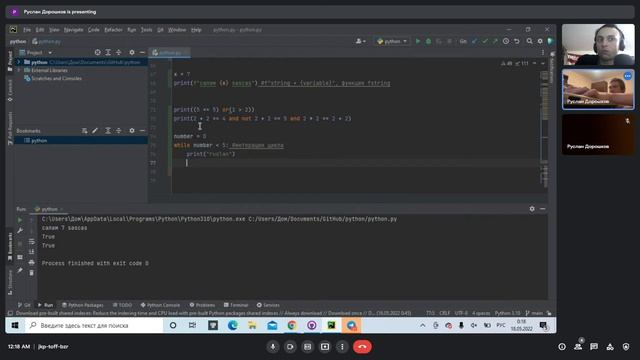The width and height of the screenshot is (640, 360).
Task: Toggle camera in Meet call controls
Action: point(290,347)
